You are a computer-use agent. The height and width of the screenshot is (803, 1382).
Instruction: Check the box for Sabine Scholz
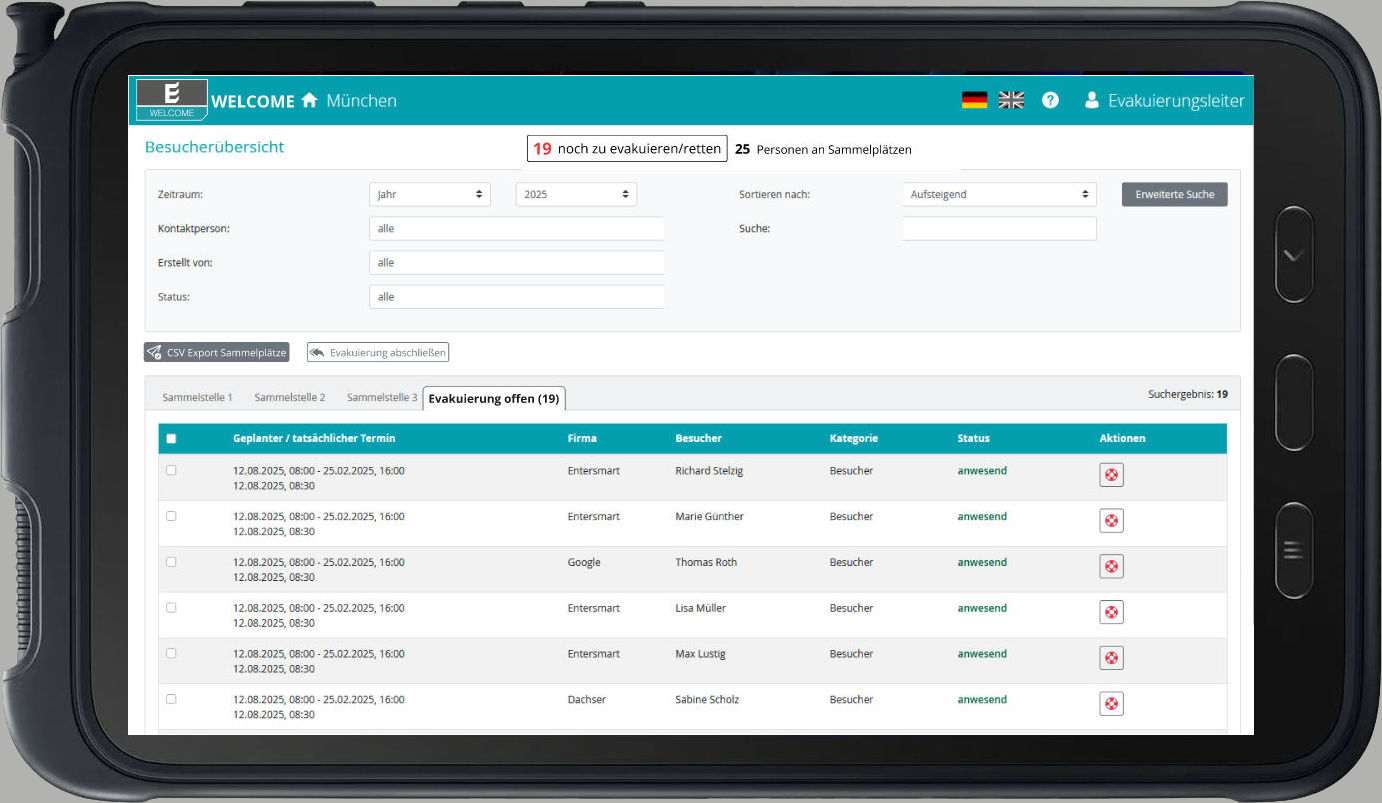coord(171,699)
